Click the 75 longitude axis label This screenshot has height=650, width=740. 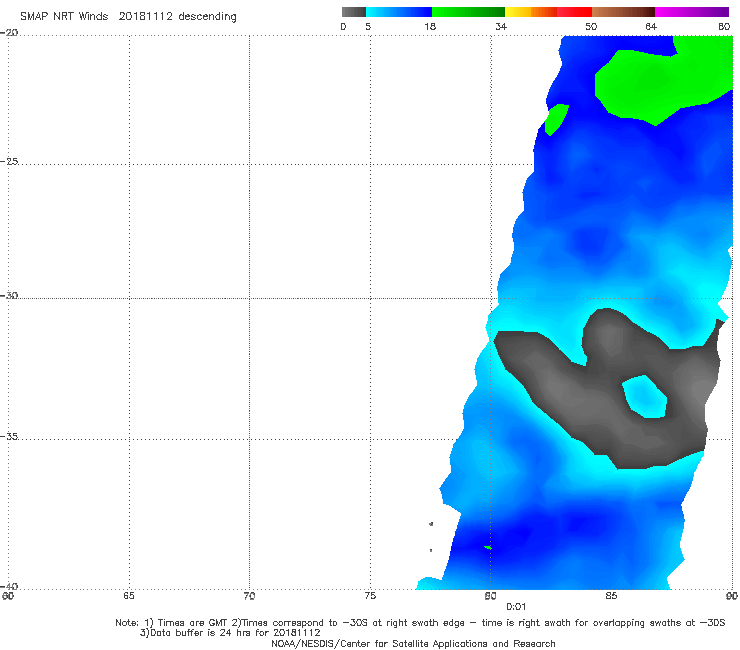[x=370, y=596]
